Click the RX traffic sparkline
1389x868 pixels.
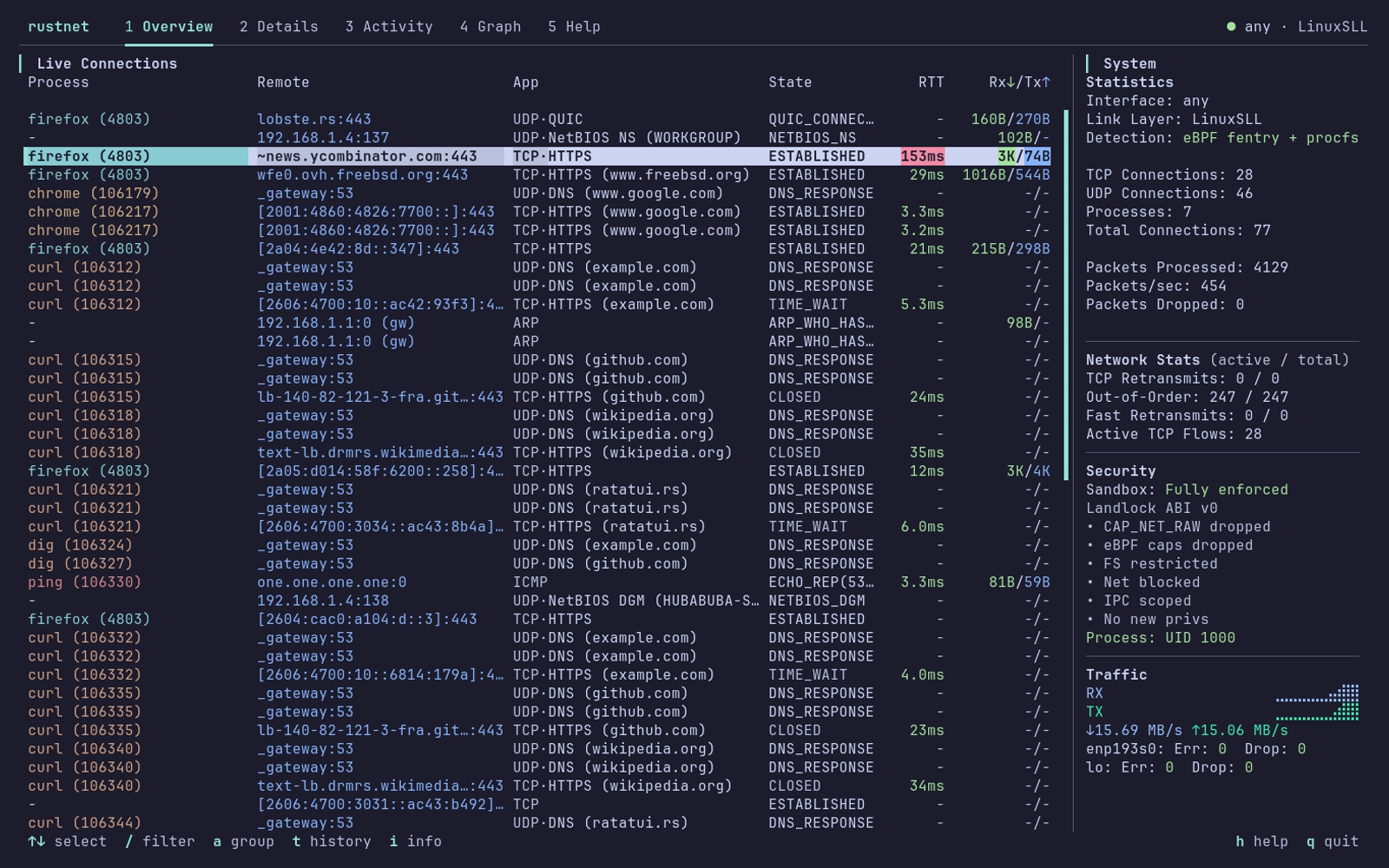1317,693
